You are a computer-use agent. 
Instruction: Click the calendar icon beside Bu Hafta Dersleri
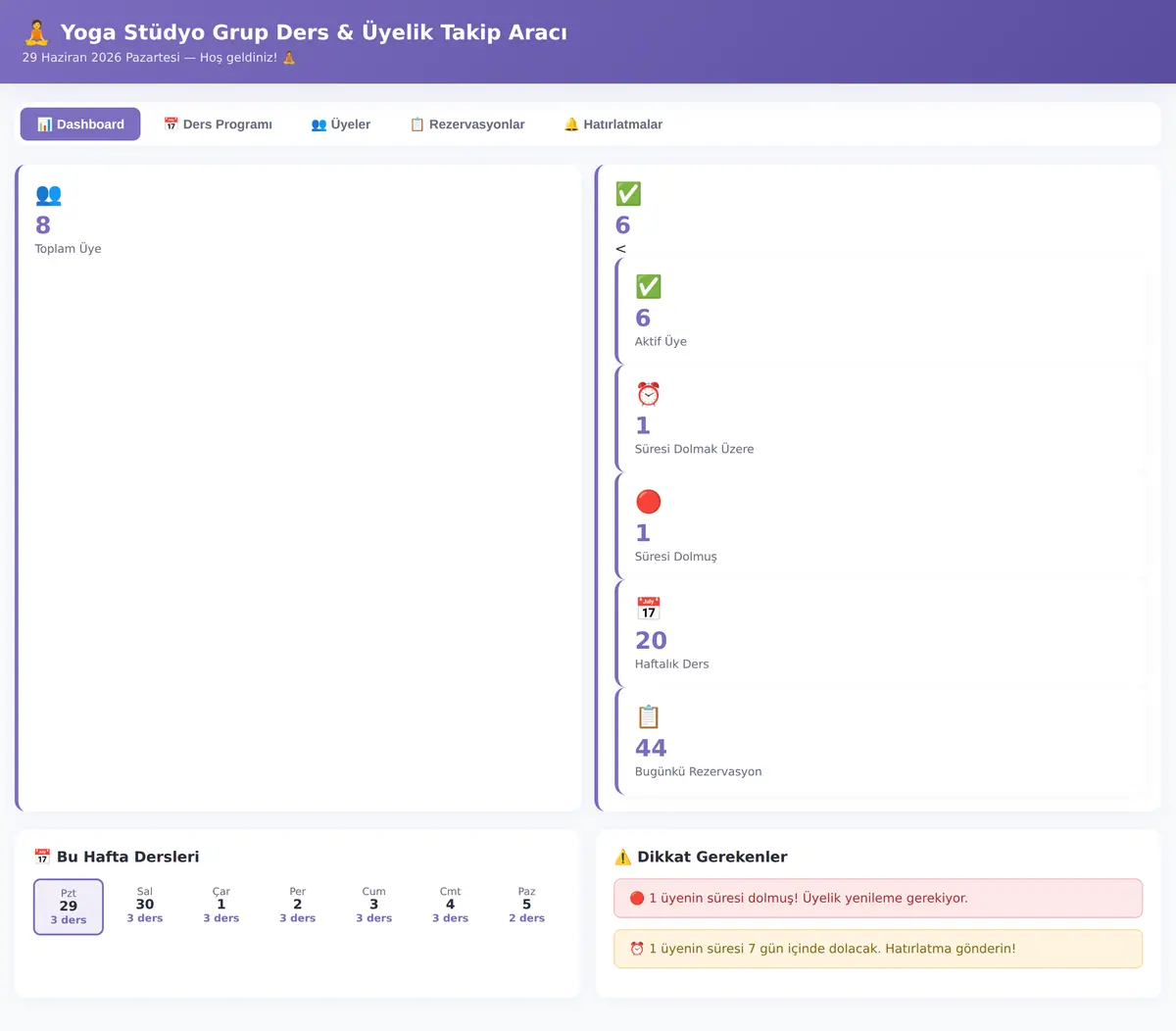(42, 857)
